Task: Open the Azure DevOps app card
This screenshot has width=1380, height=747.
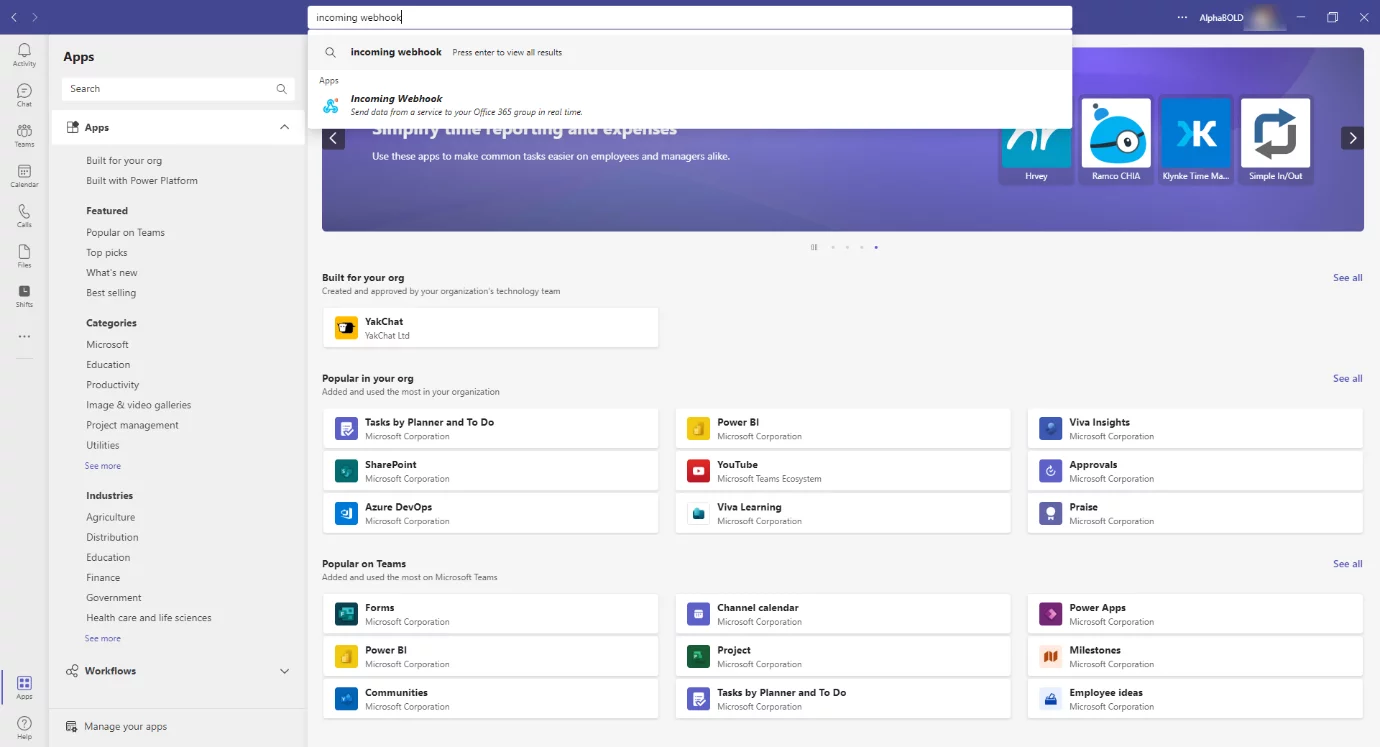Action: pos(490,513)
